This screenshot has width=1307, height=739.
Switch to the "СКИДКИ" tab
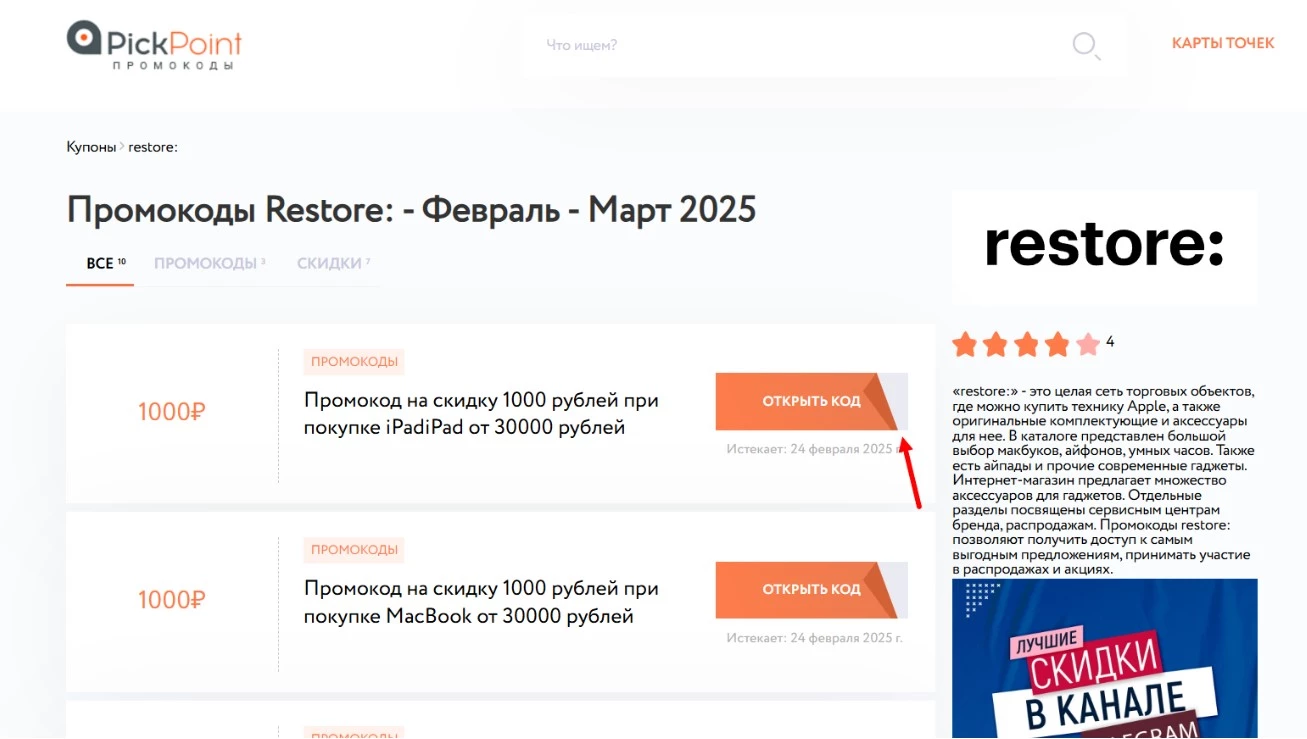coord(333,264)
